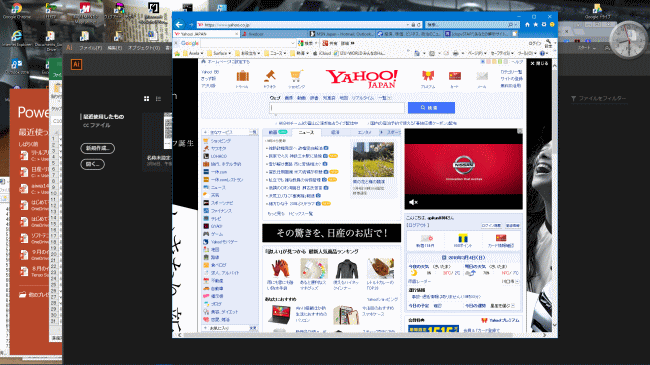This screenshot has height=365, width=650.
Task: Open the Favorites star icon in IE
Action: (x=536, y=24)
